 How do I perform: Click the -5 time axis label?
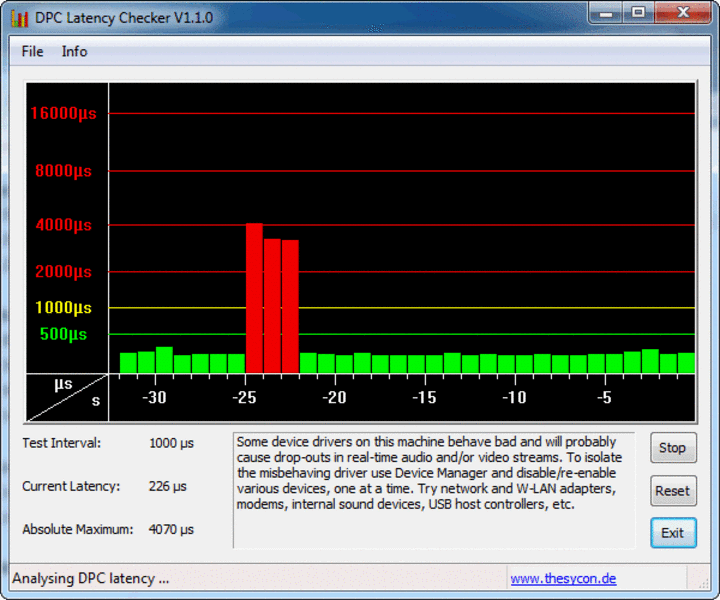click(604, 398)
